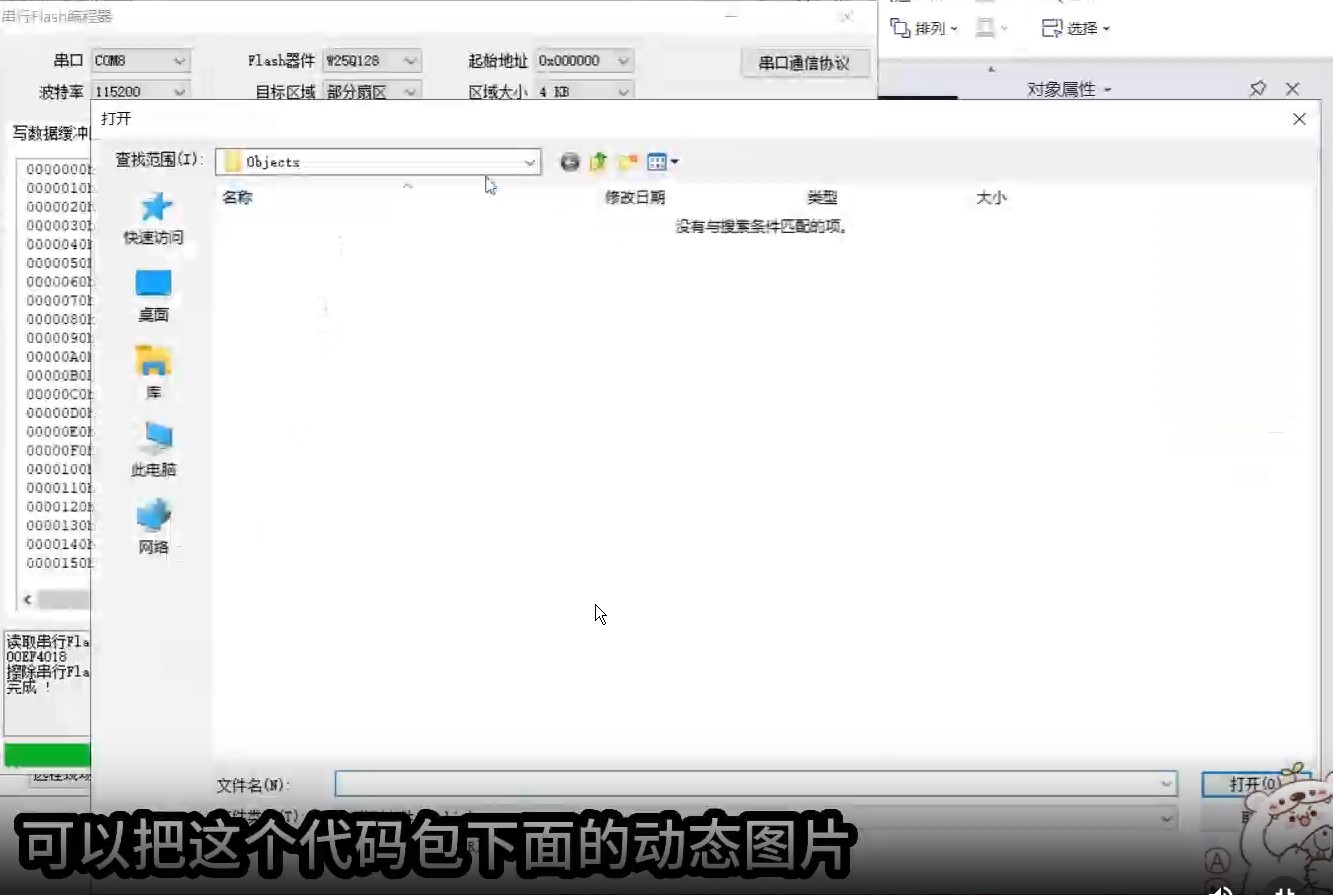Click the 串口通信协议 button
The height and width of the screenshot is (895, 1333).
(x=805, y=62)
